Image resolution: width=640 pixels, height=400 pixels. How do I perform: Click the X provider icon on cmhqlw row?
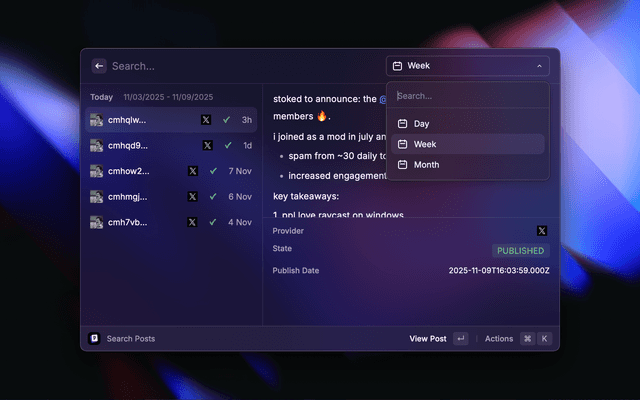(x=206, y=120)
